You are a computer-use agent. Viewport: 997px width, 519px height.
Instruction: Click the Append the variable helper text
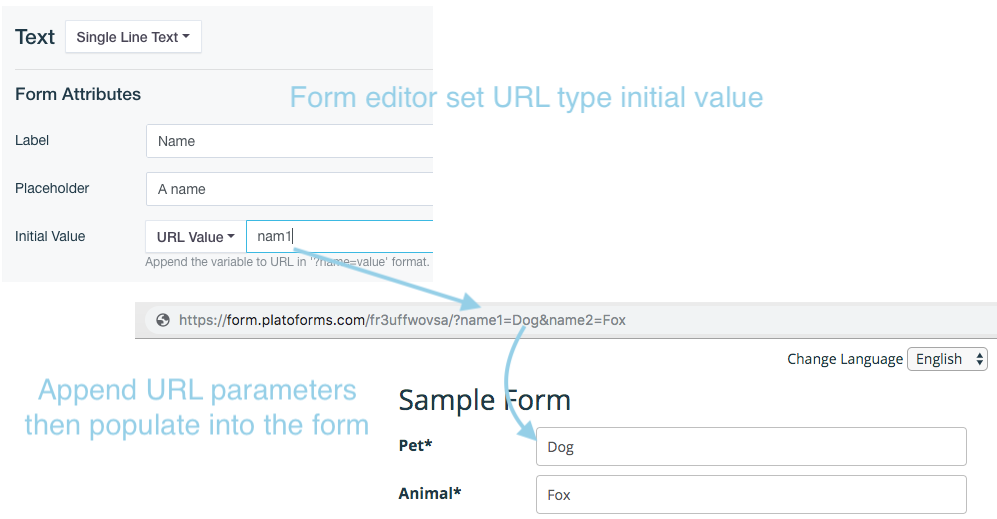tap(287, 262)
